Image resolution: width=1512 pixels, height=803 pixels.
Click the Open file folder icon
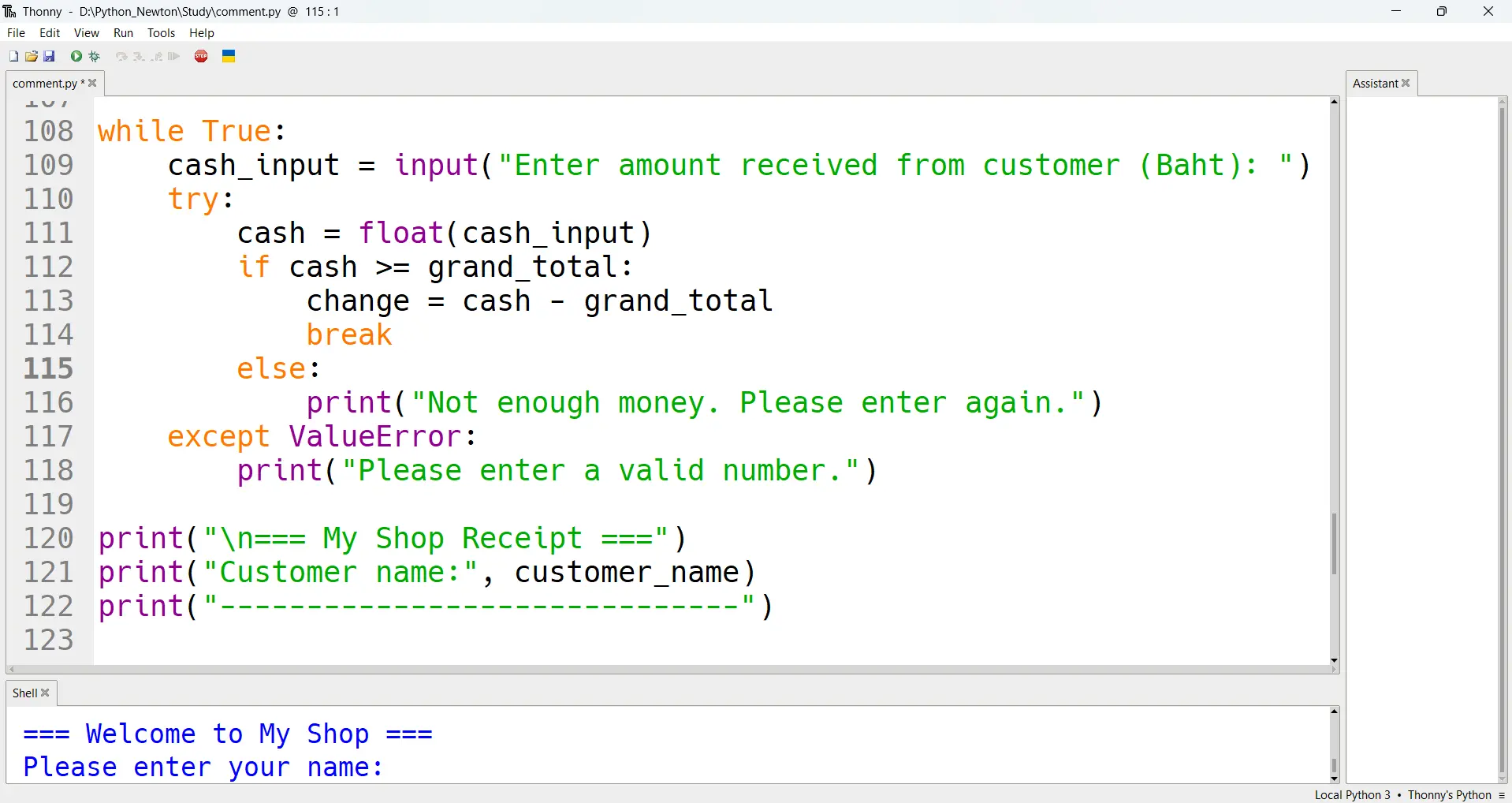[x=32, y=56]
